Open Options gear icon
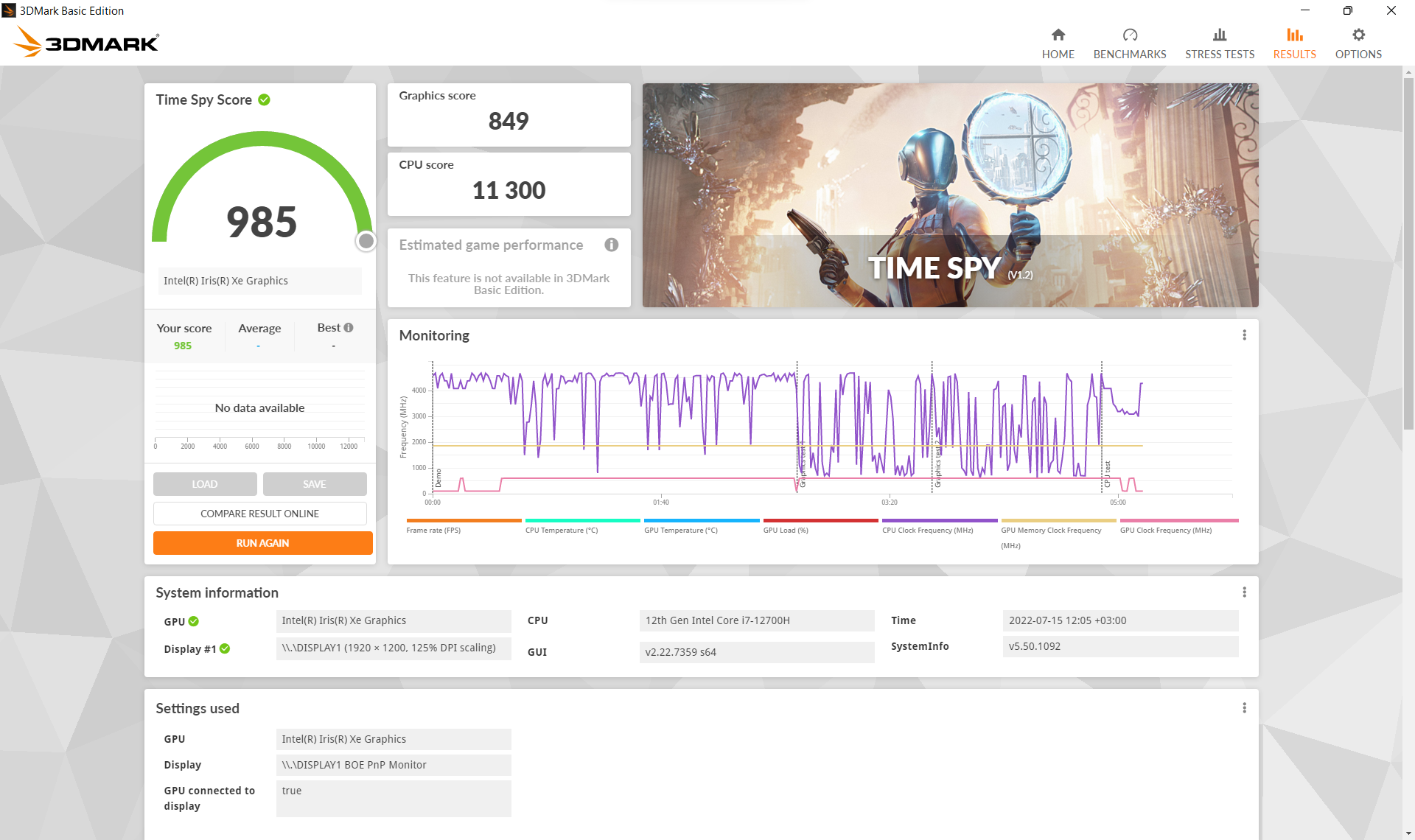The height and width of the screenshot is (840, 1415). pyautogui.click(x=1358, y=35)
